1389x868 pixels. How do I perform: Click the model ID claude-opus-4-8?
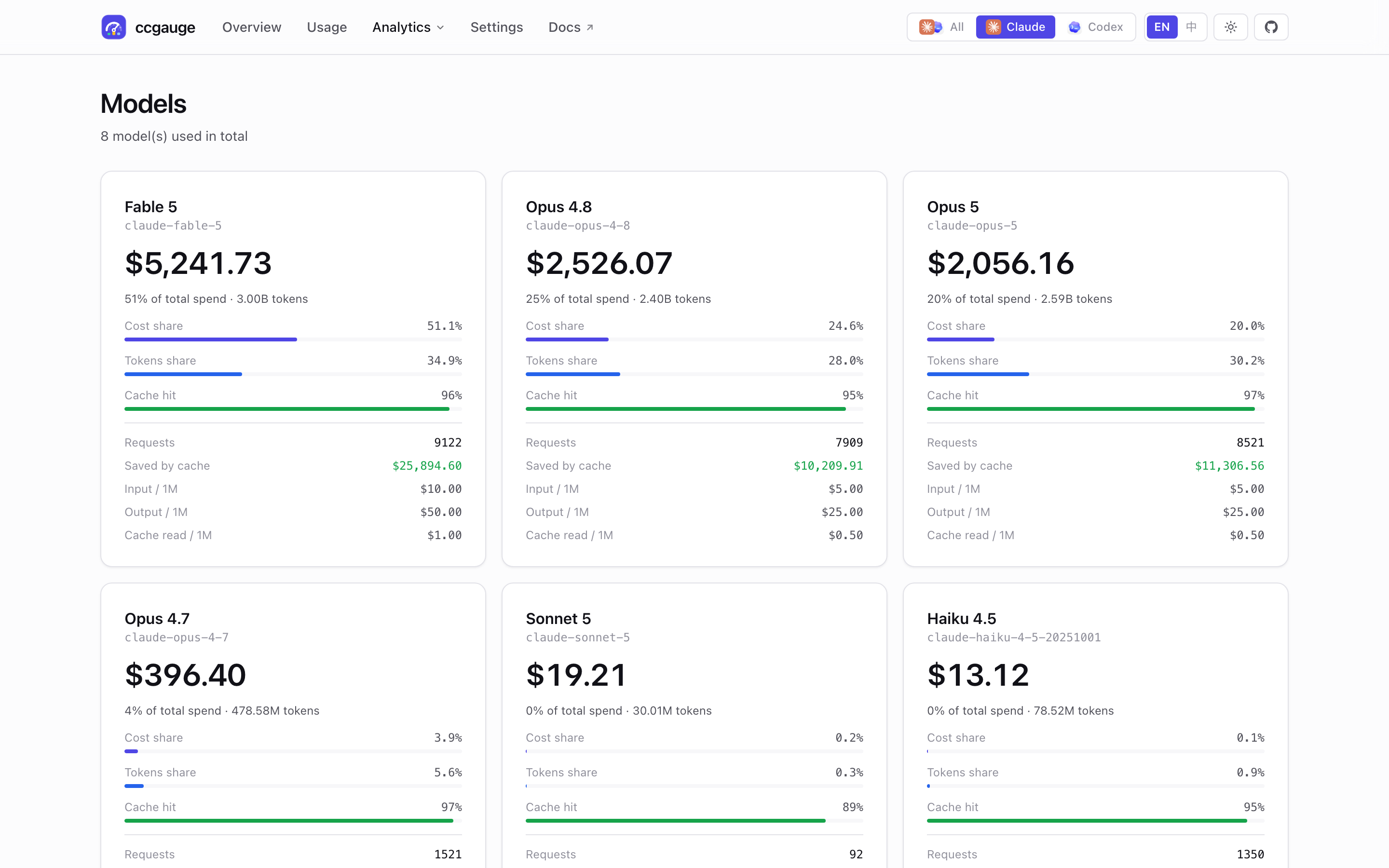click(x=578, y=226)
